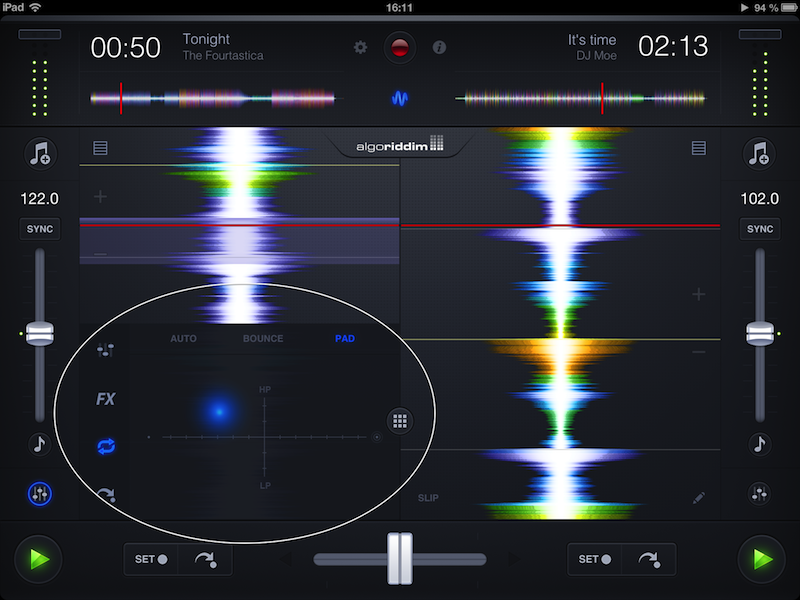This screenshot has width=800, height=600.
Task: Switch to the AUTO tab
Action: (x=183, y=339)
